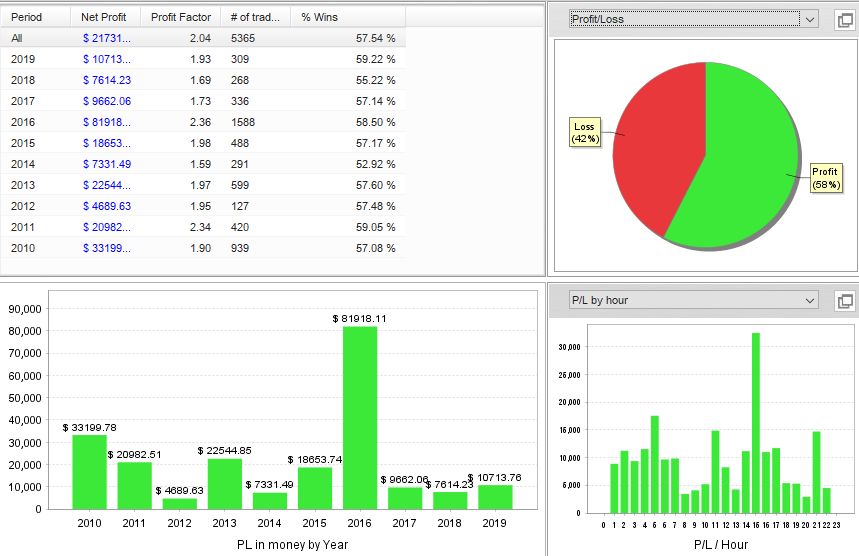Select the 2012 period row
Screen dimensions: 859x556
(x=203, y=206)
